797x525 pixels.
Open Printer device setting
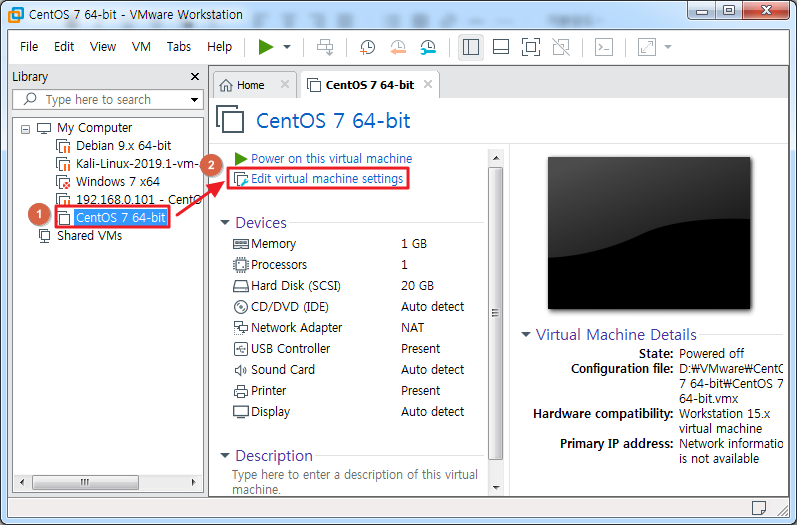[x=268, y=391]
